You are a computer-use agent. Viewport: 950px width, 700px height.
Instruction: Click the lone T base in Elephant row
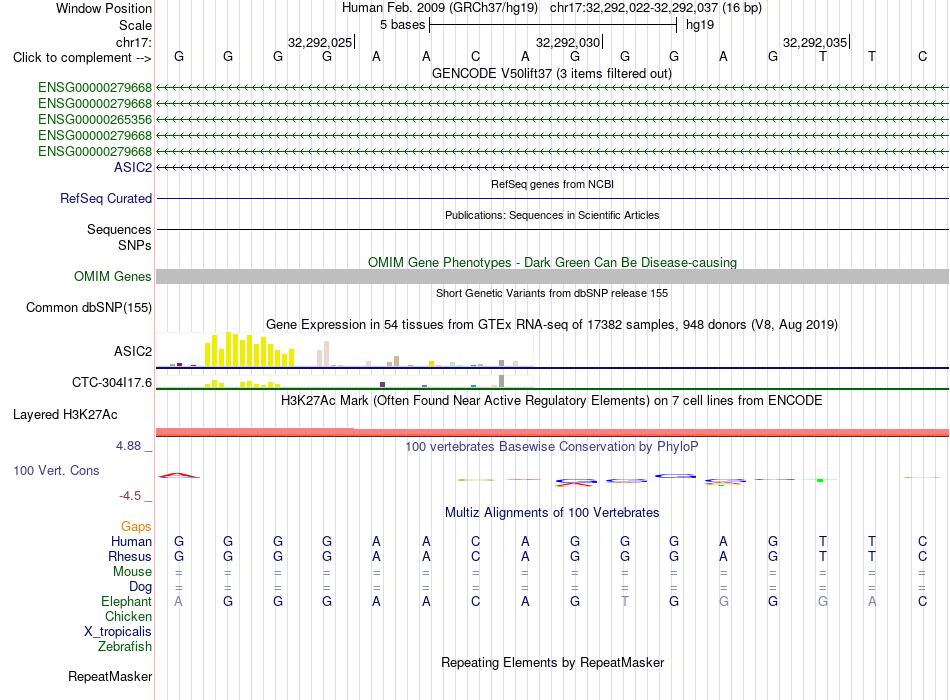coord(625,601)
